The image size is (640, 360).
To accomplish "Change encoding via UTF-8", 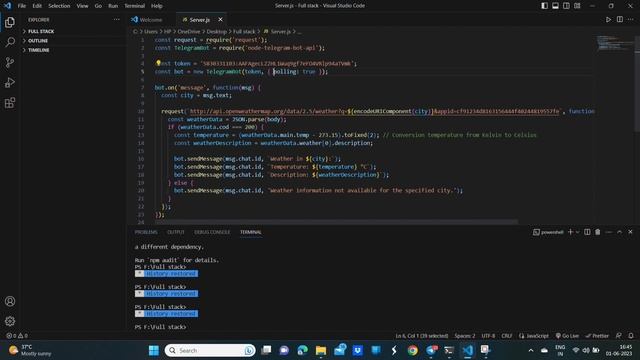I will (488, 336).
